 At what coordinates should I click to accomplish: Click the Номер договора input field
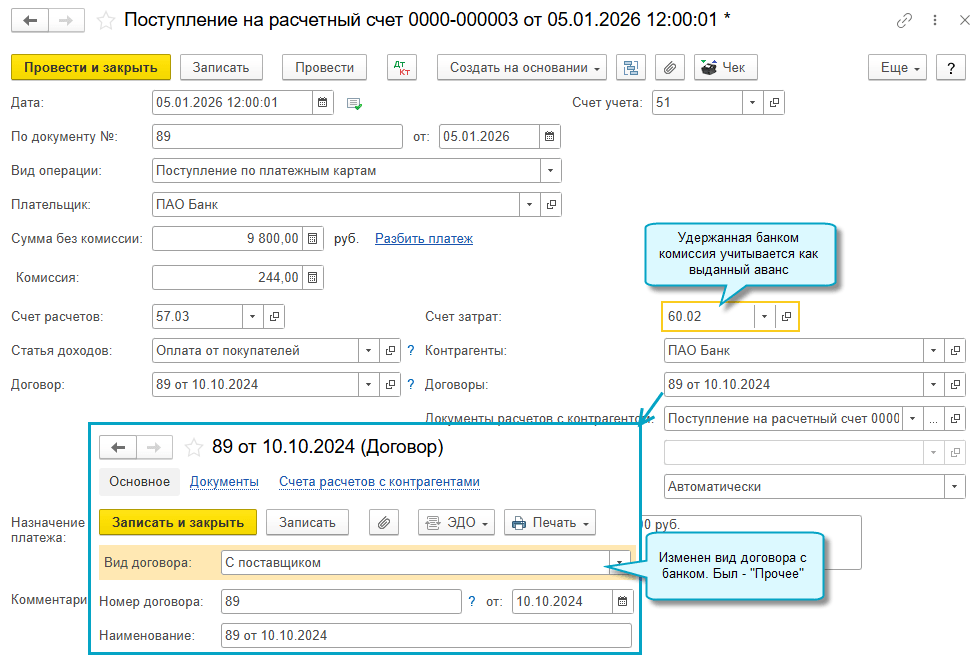pyautogui.click(x=341, y=601)
